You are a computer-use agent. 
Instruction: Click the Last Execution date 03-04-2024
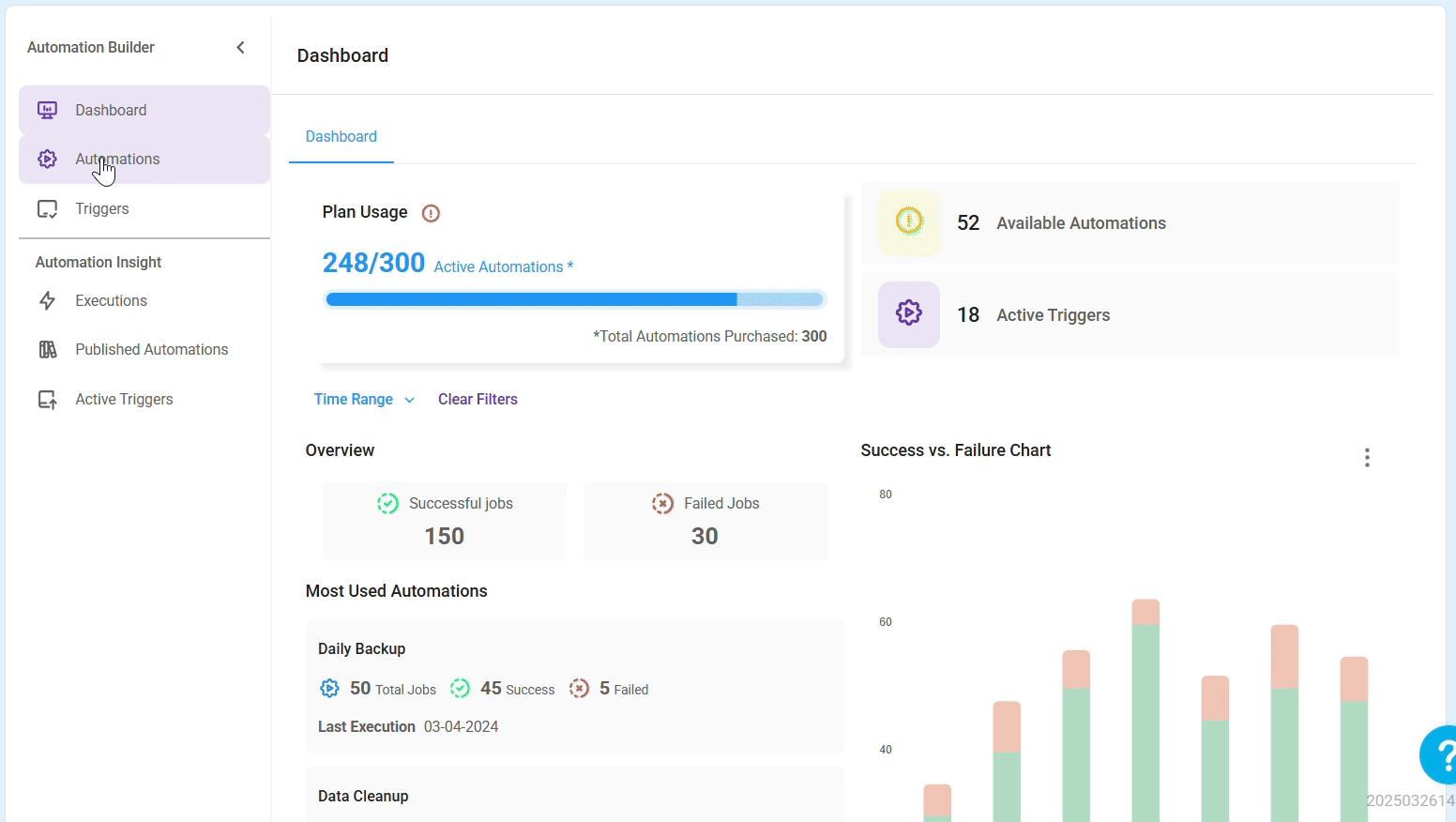(x=461, y=726)
